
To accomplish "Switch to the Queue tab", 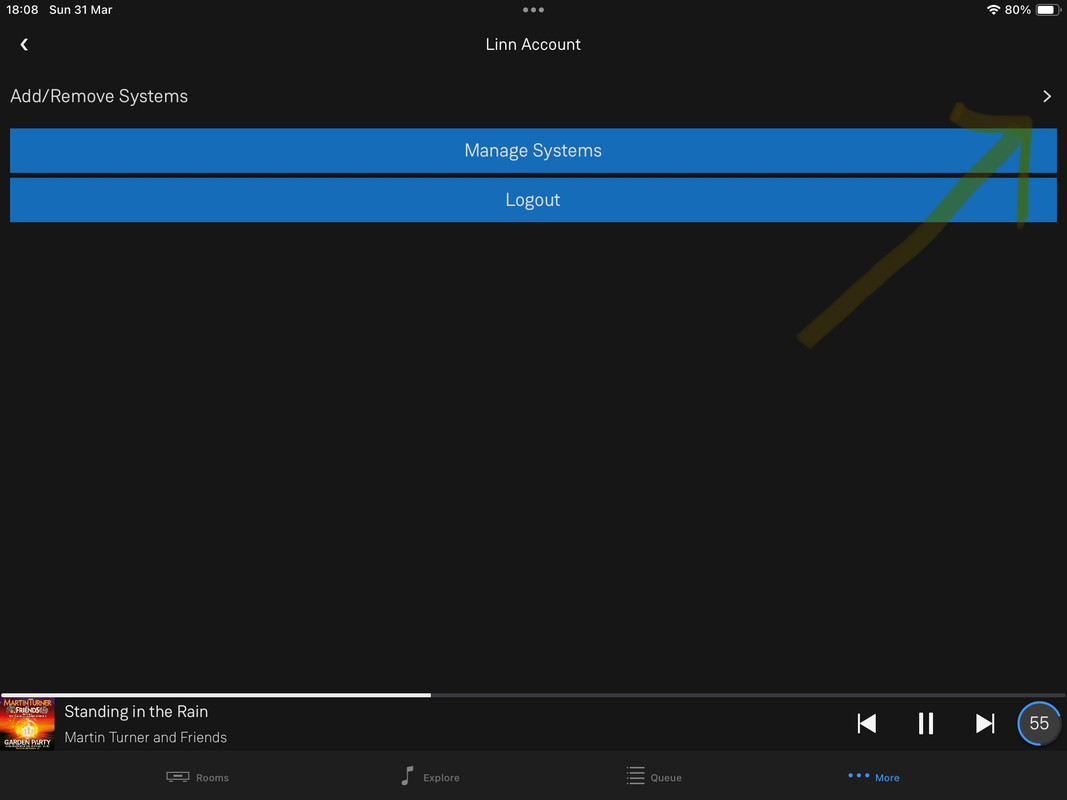I will tap(654, 777).
